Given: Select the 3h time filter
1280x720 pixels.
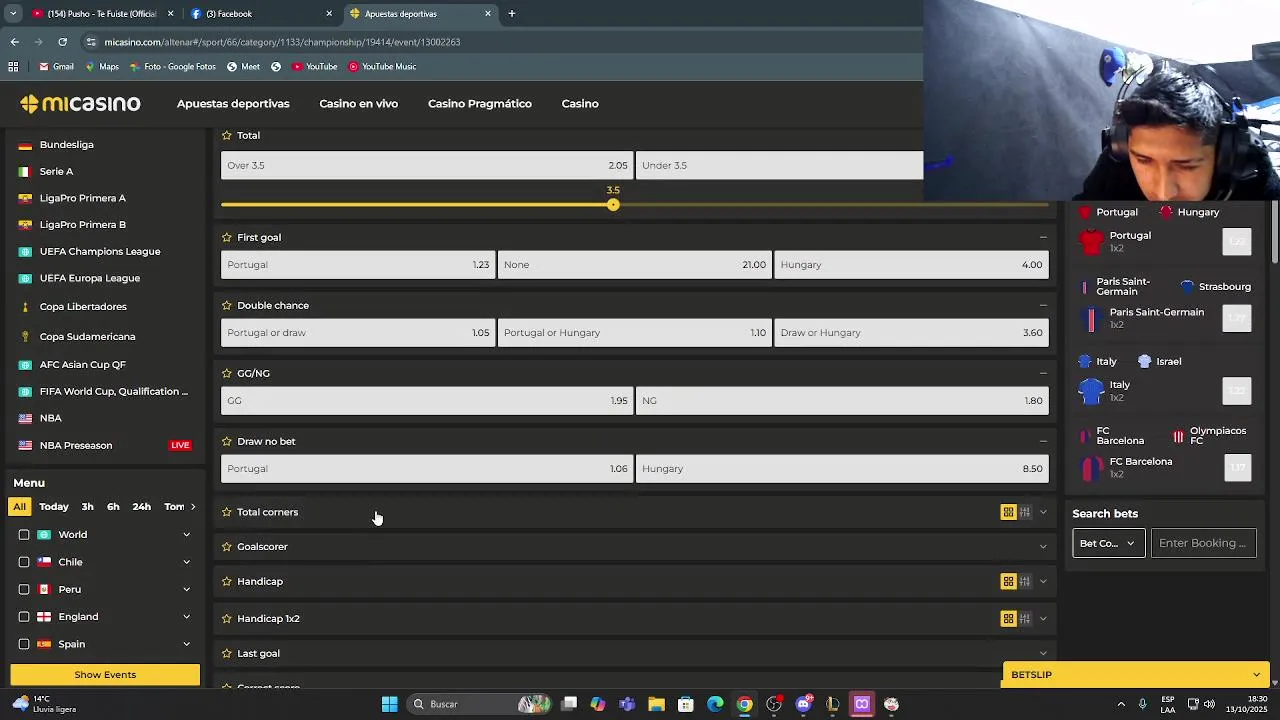Looking at the screenshot, I should point(87,507).
